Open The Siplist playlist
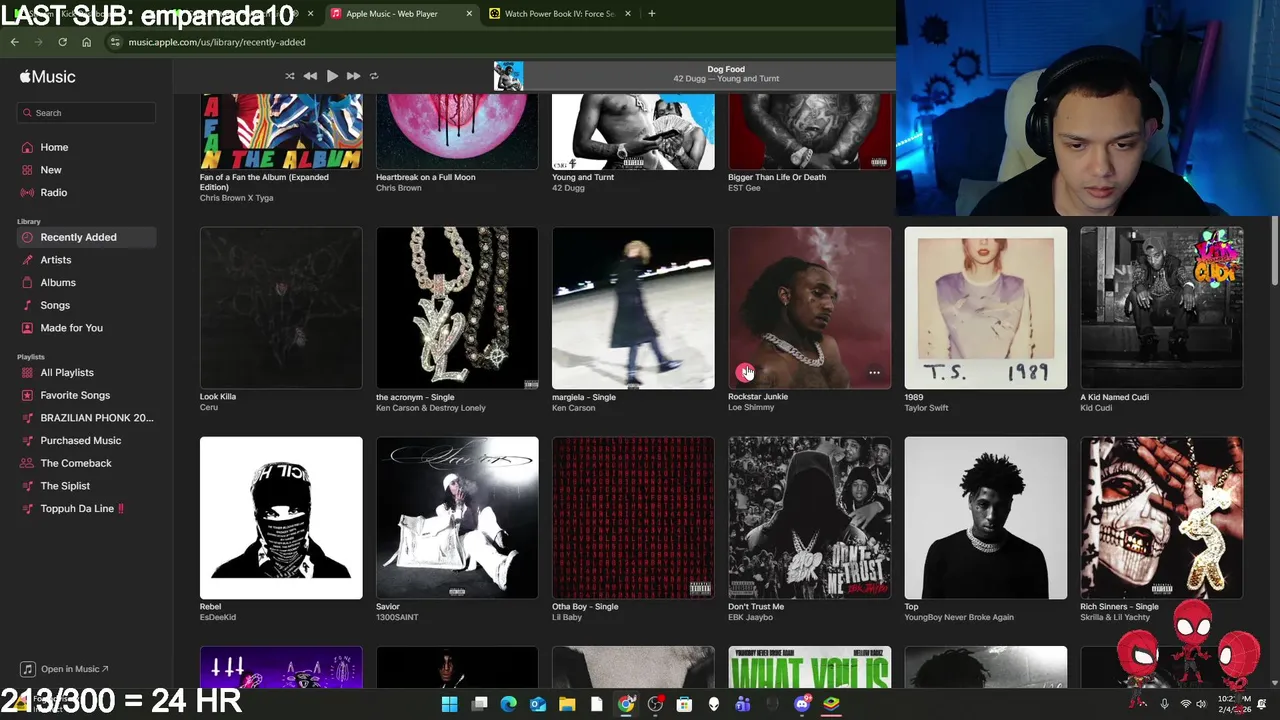This screenshot has width=1280, height=720. (x=65, y=486)
